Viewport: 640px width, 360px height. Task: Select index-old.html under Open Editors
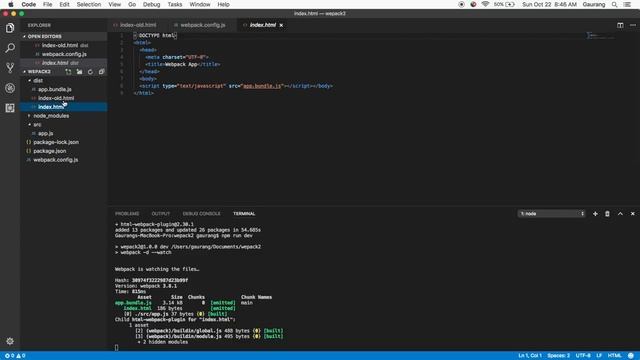60,45
